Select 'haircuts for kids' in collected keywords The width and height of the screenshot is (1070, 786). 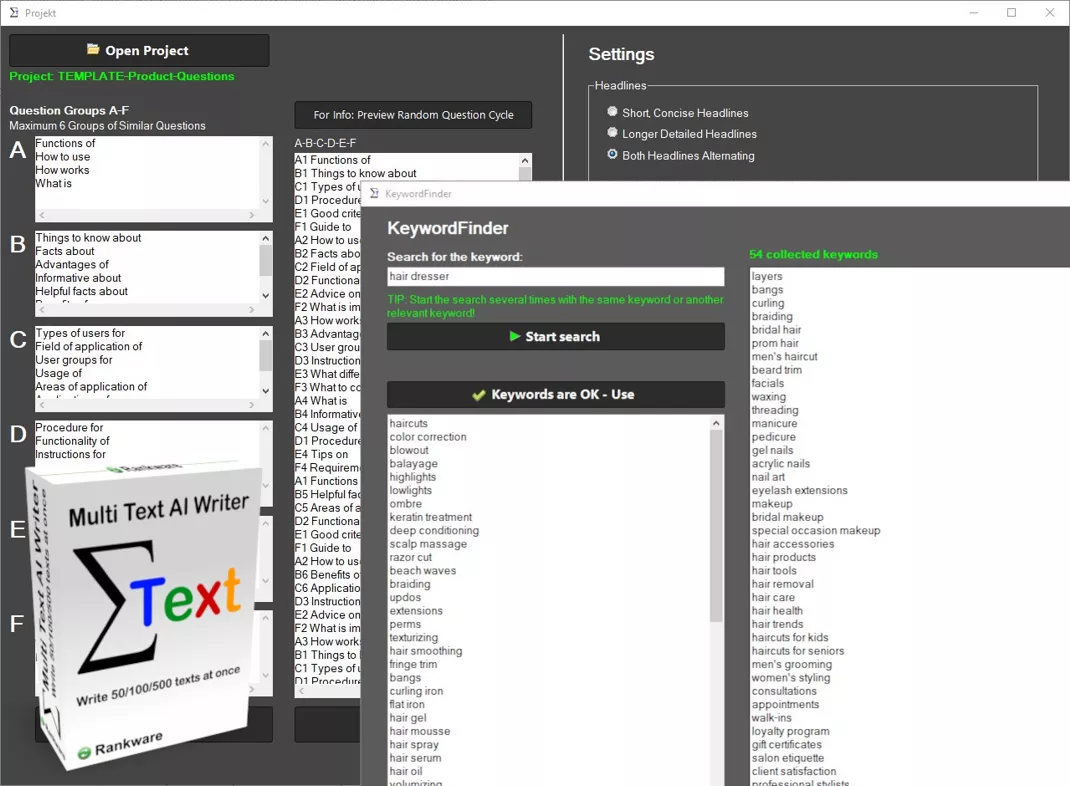pyautogui.click(x=790, y=637)
